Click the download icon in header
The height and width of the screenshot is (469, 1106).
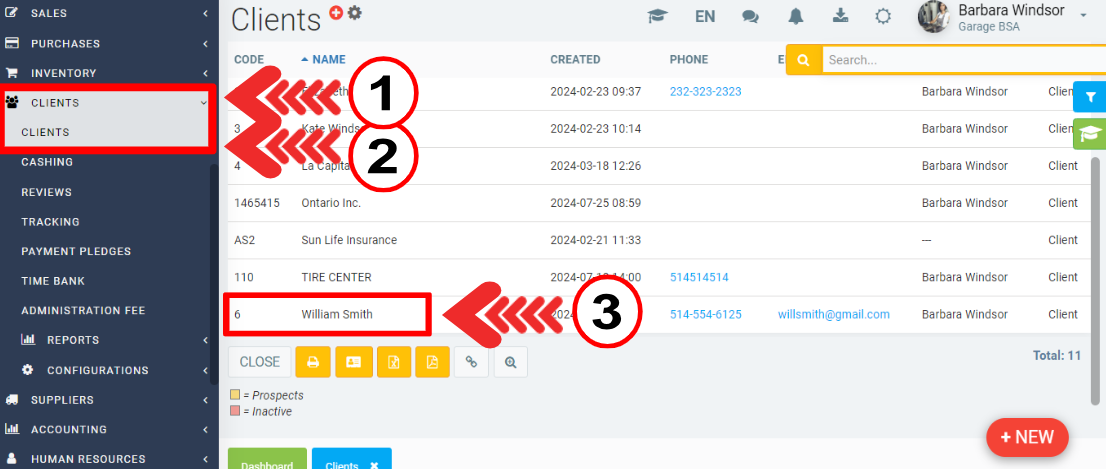[x=841, y=16]
